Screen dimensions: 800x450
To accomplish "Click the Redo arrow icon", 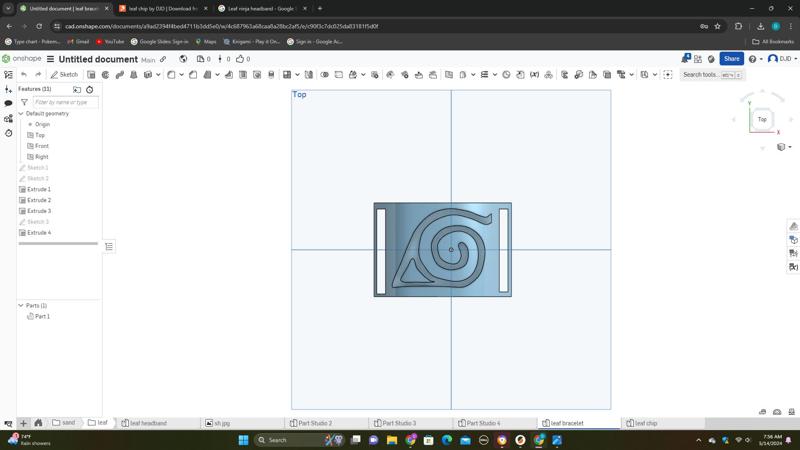I will coord(38,74).
